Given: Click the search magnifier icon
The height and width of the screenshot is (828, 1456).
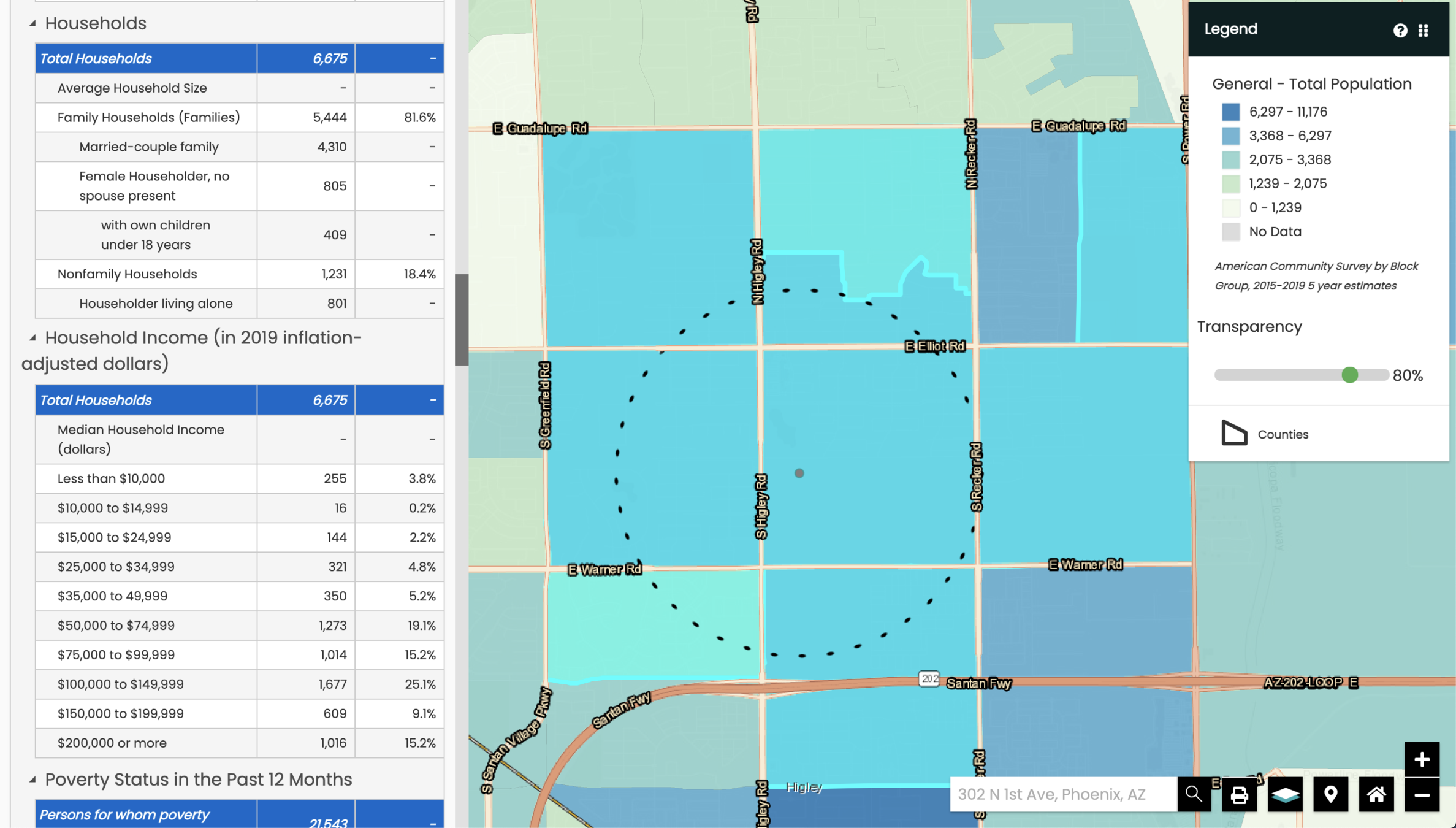Looking at the screenshot, I should tap(1194, 794).
